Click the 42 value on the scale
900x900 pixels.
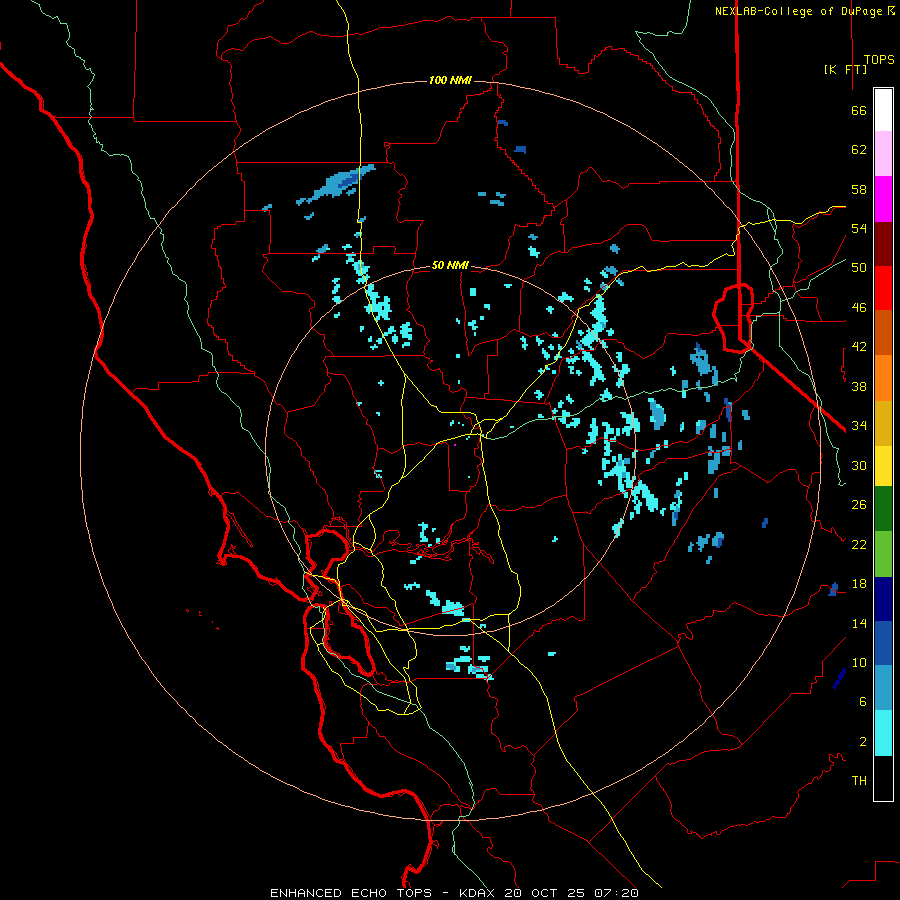(x=859, y=347)
